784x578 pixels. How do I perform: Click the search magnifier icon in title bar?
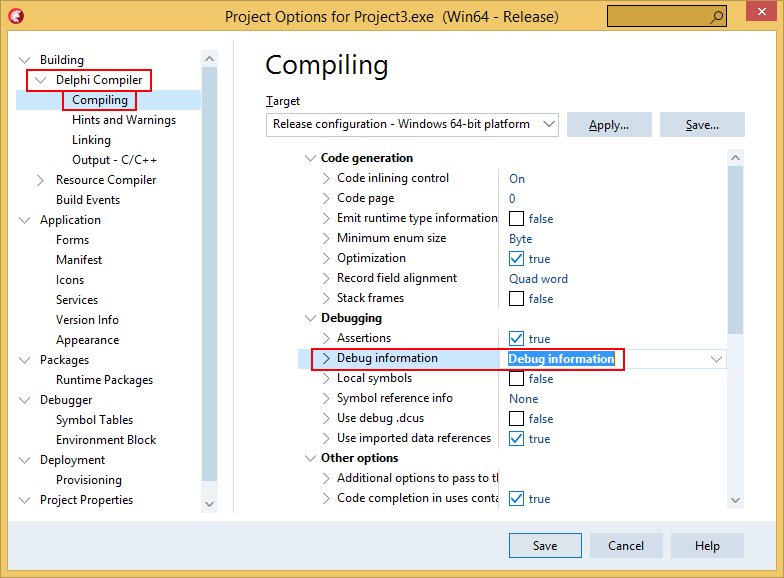point(716,17)
